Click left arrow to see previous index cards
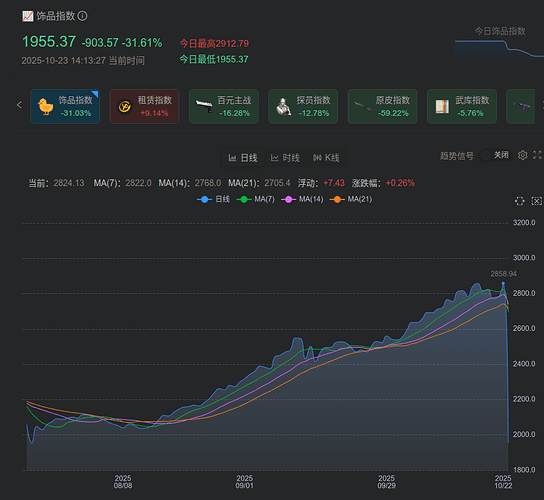Screen dimensions: 544x500 point(19,105)
